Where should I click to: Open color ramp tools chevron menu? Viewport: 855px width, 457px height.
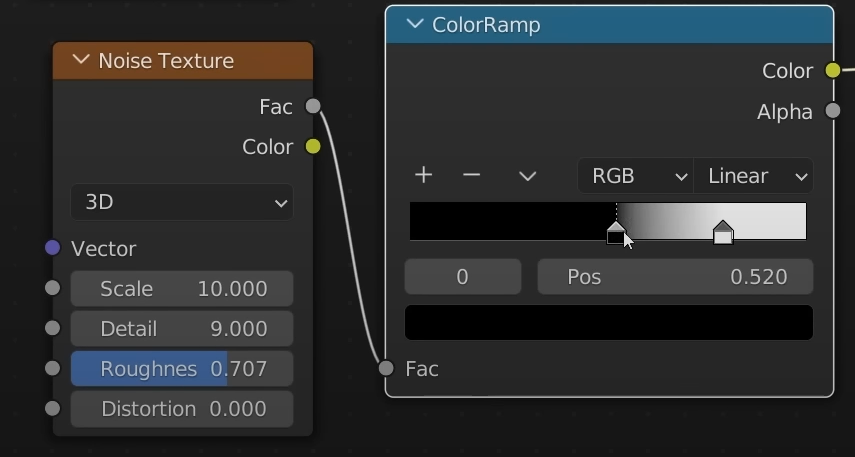click(527, 176)
